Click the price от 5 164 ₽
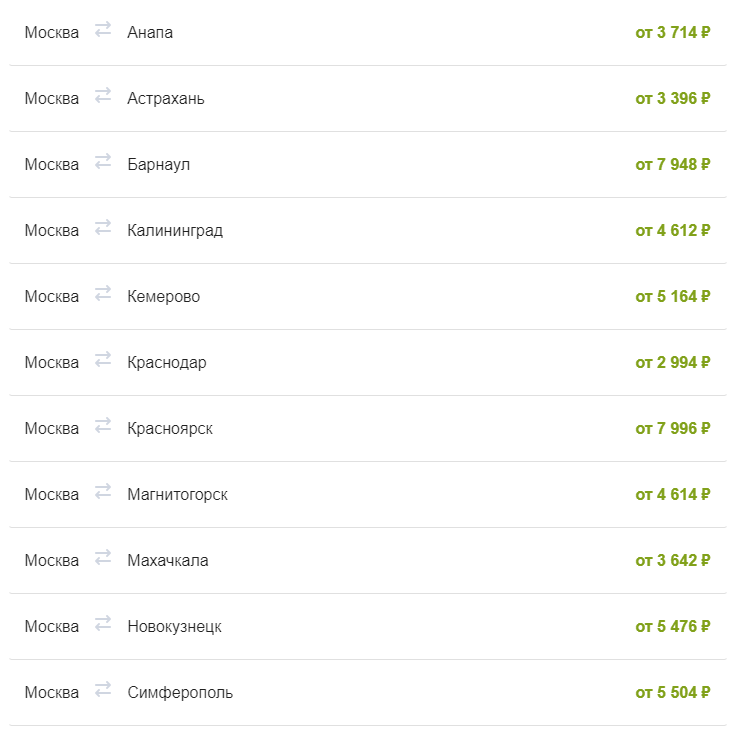 point(673,297)
